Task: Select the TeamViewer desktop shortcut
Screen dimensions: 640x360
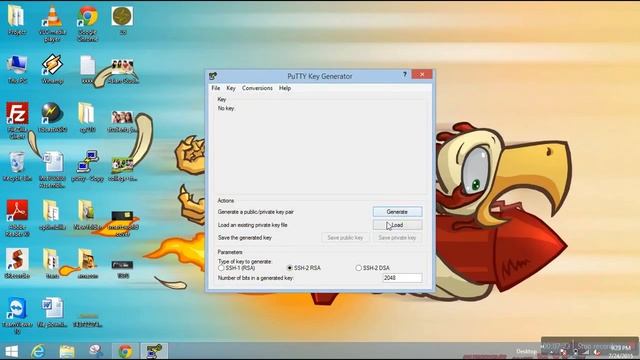Action: tap(17, 315)
